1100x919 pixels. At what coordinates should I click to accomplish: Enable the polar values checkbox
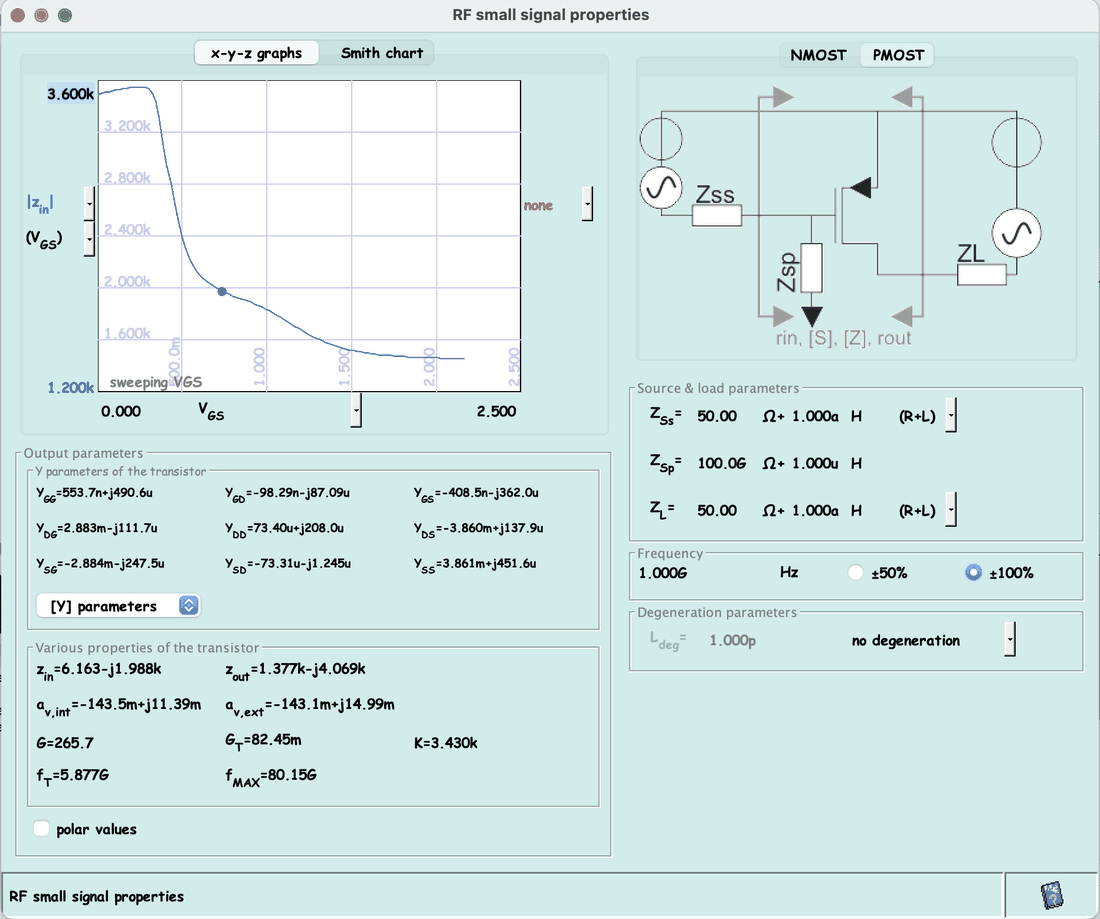coord(41,829)
